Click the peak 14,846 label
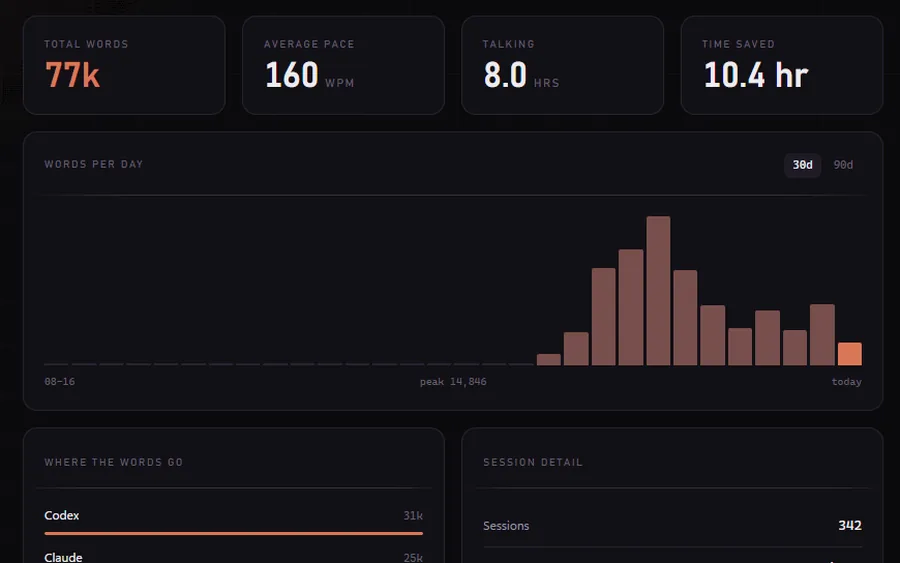The image size is (900, 563). 453,382
